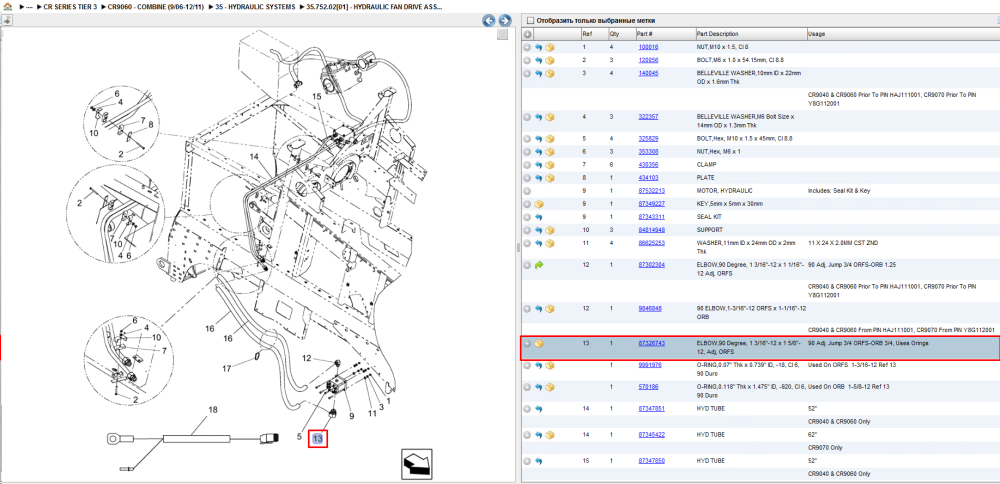Click the blue arrow icon for O-ring 9991976

pyautogui.click(x=539, y=365)
